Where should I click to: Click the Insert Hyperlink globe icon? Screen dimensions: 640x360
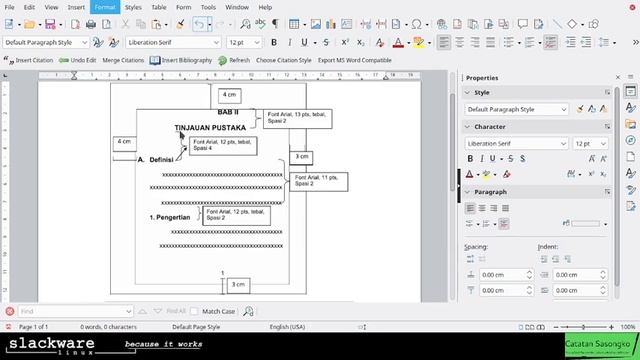(x=442, y=24)
